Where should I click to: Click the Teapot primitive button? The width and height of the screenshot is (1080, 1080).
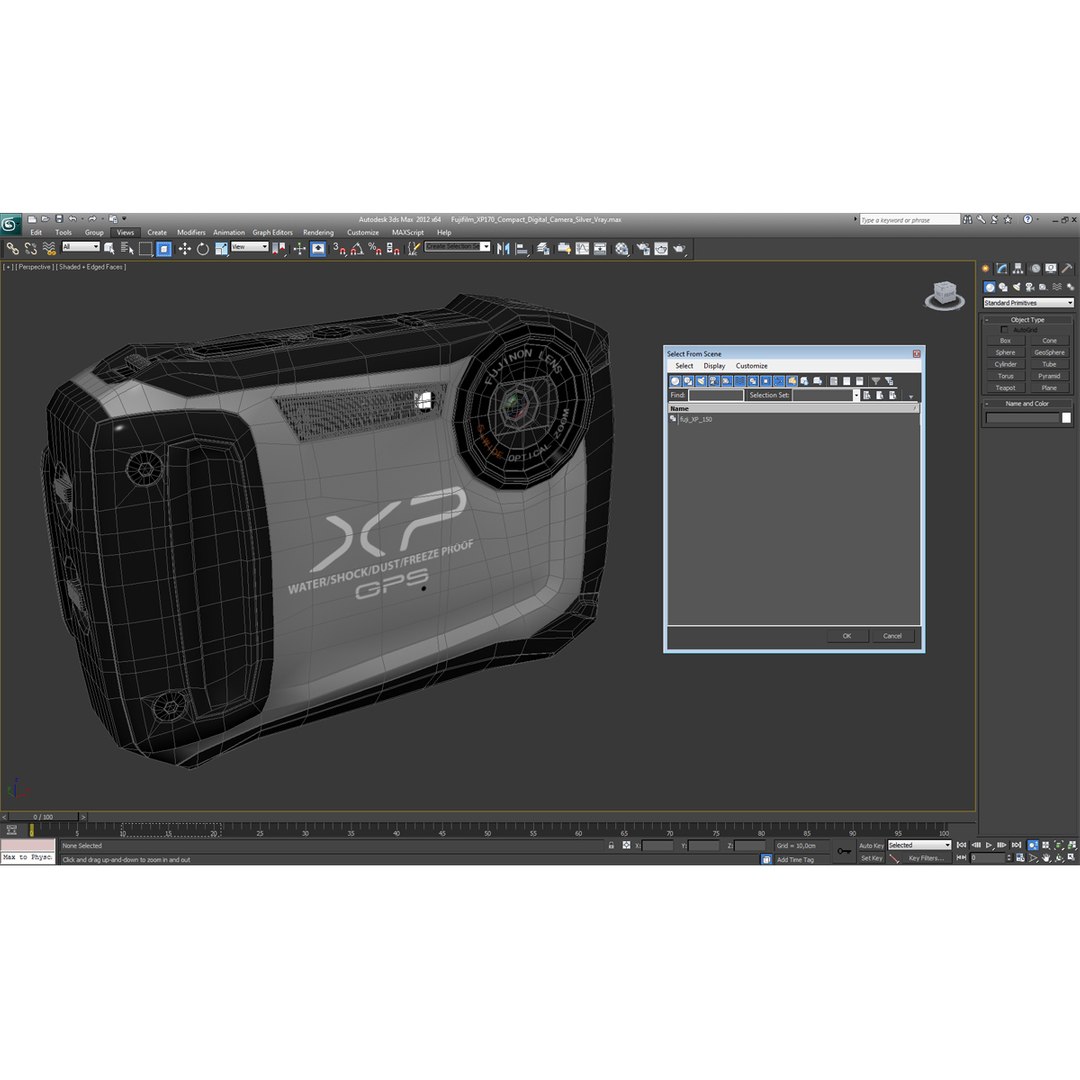1005,388
